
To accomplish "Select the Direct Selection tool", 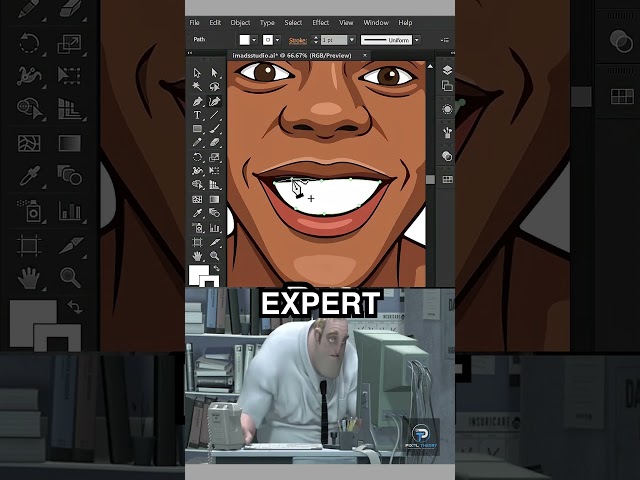I will click(214, 73).
